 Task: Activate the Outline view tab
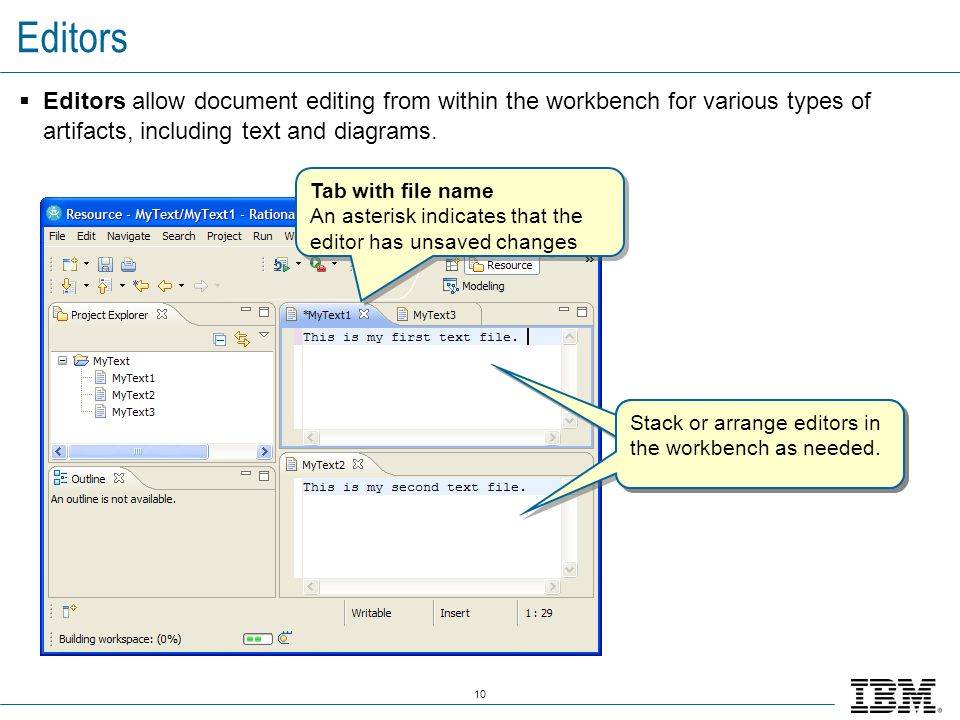point(88,478)
